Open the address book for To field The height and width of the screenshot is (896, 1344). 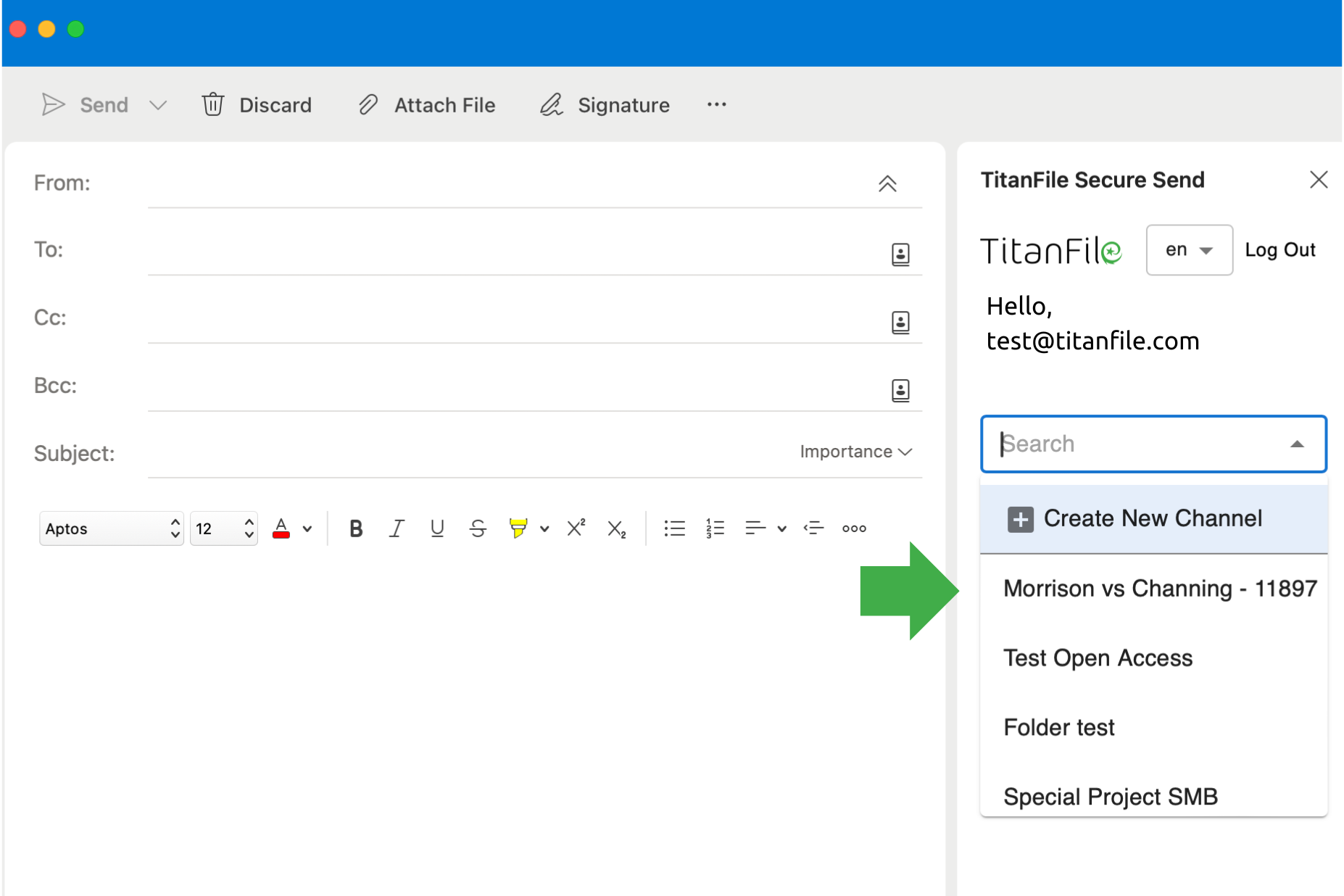[x=900, y=254]
